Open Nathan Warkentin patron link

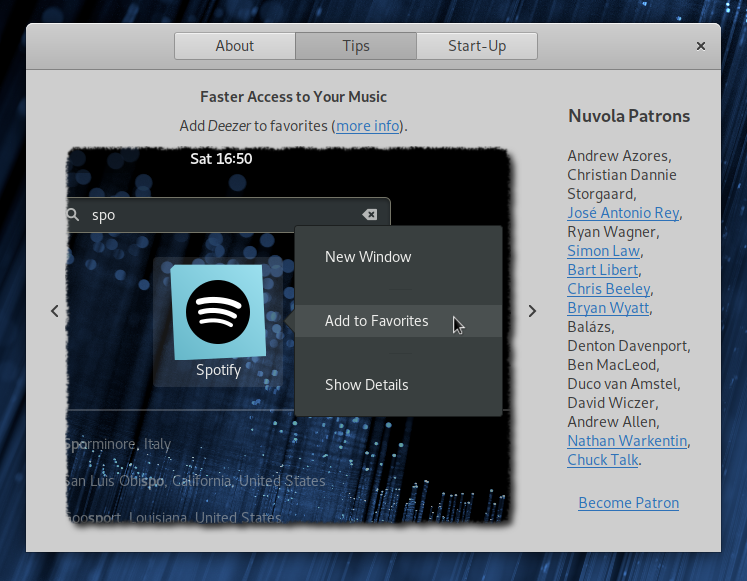coord(627,441)
